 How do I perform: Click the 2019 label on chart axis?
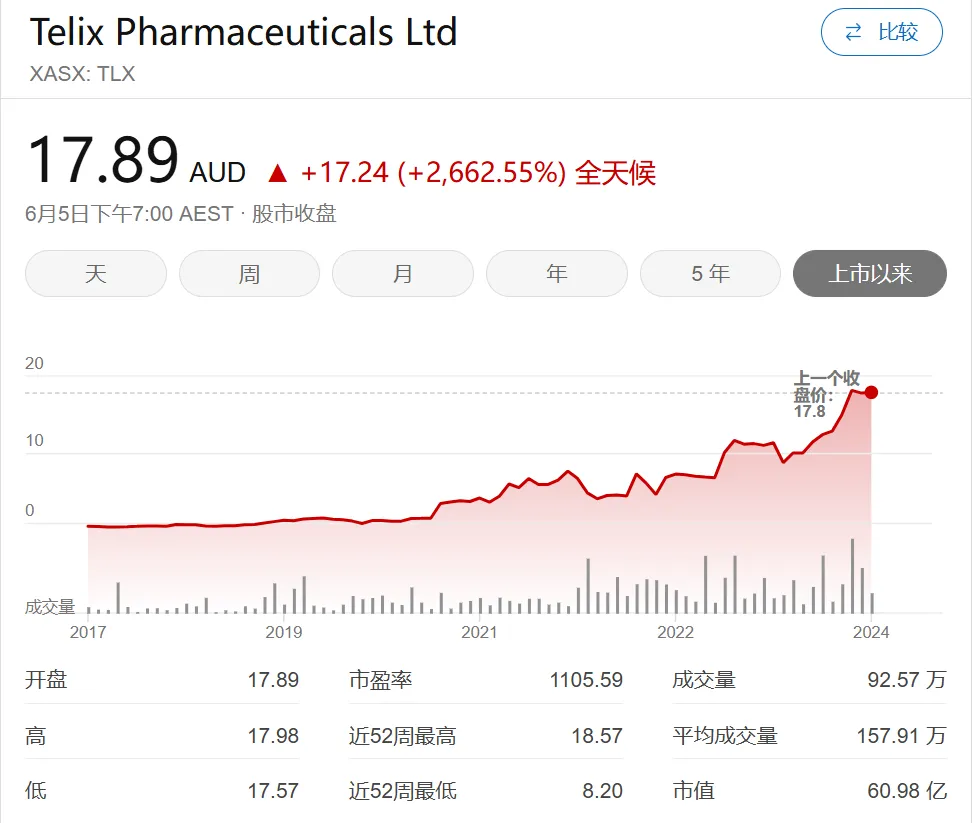point(284,632)
